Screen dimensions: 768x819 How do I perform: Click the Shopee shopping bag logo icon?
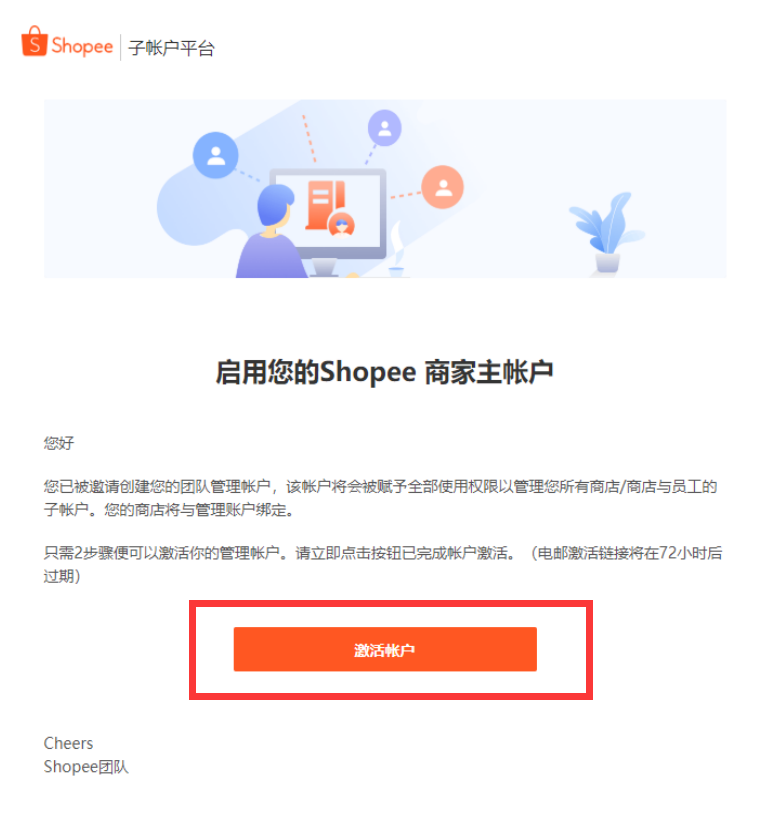tap(34, 41)
